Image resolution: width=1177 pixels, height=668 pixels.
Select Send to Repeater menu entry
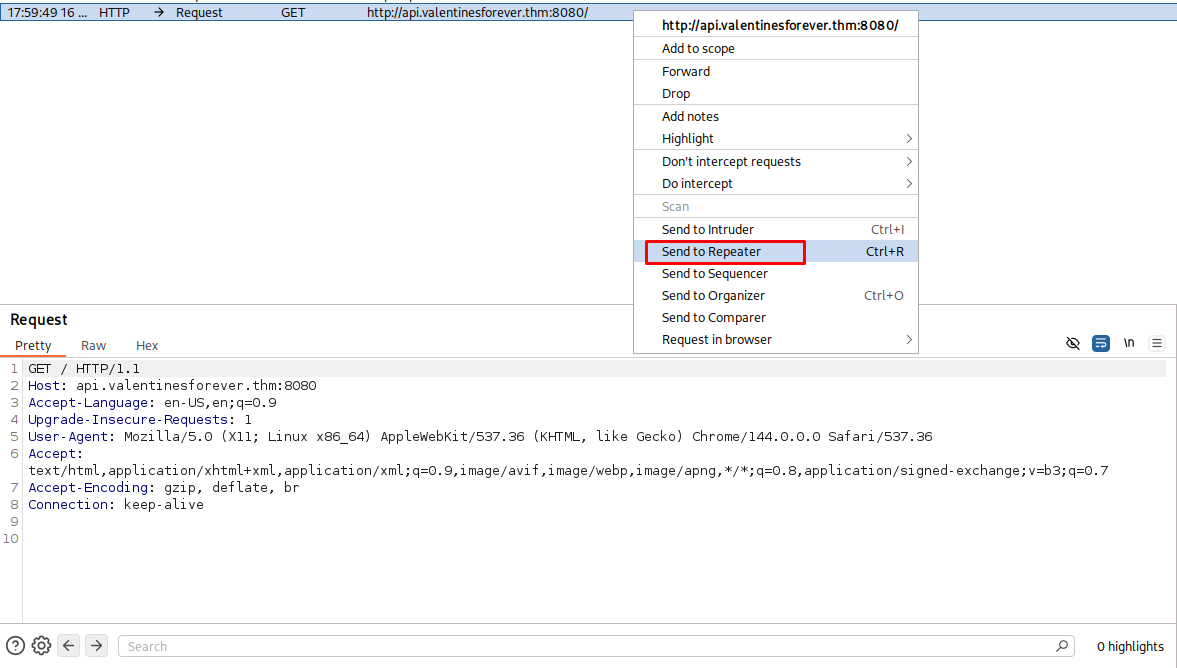tap(711, 252)
